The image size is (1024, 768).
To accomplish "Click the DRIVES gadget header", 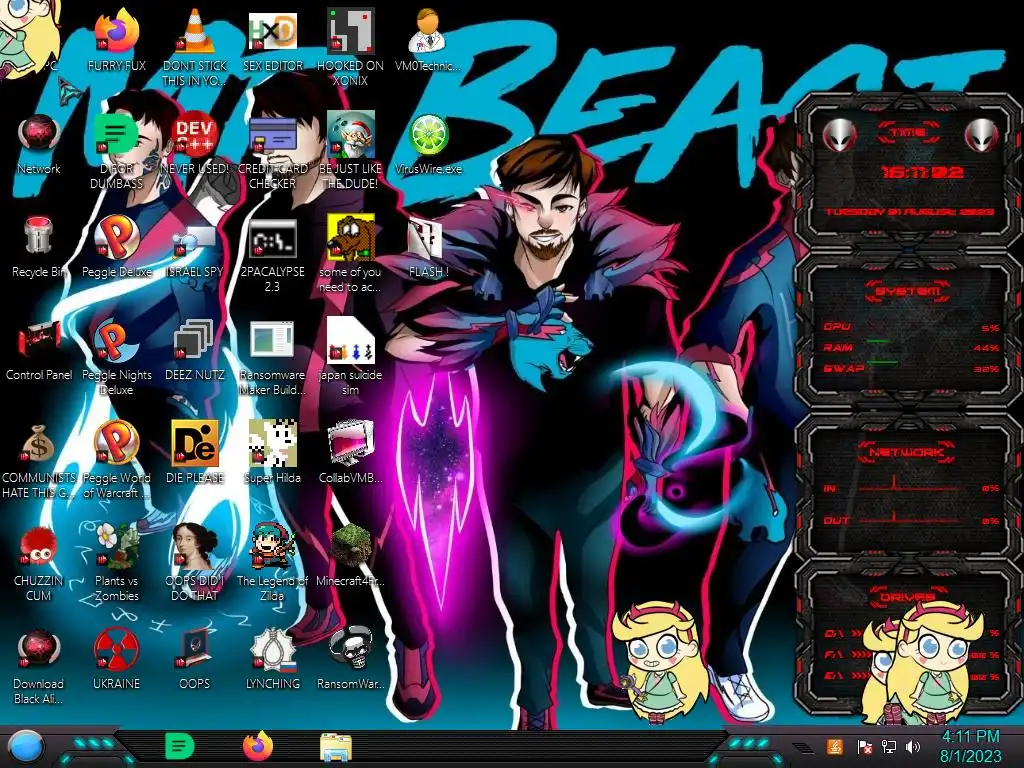I will pos(906,597).
